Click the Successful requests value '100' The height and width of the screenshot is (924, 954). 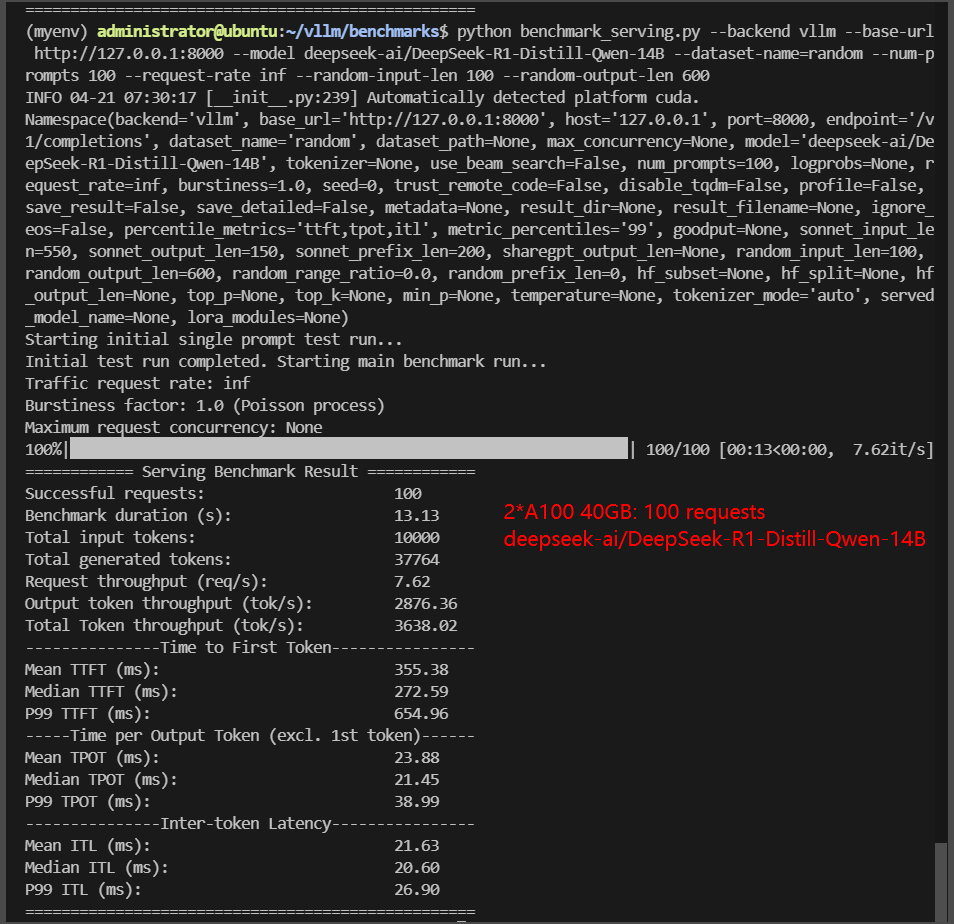tap(408, 493)
